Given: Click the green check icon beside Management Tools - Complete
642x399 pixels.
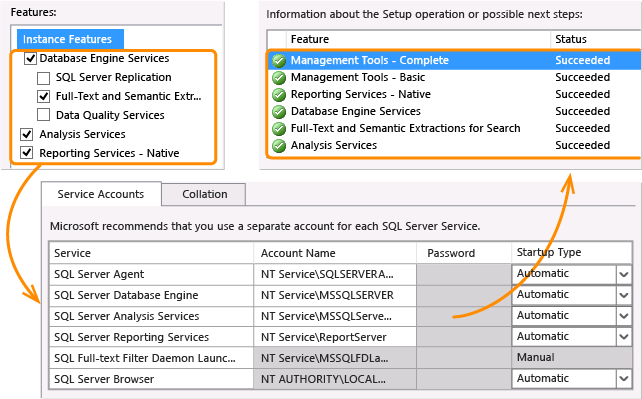Looking at the screenshot, I should point(279,61).
